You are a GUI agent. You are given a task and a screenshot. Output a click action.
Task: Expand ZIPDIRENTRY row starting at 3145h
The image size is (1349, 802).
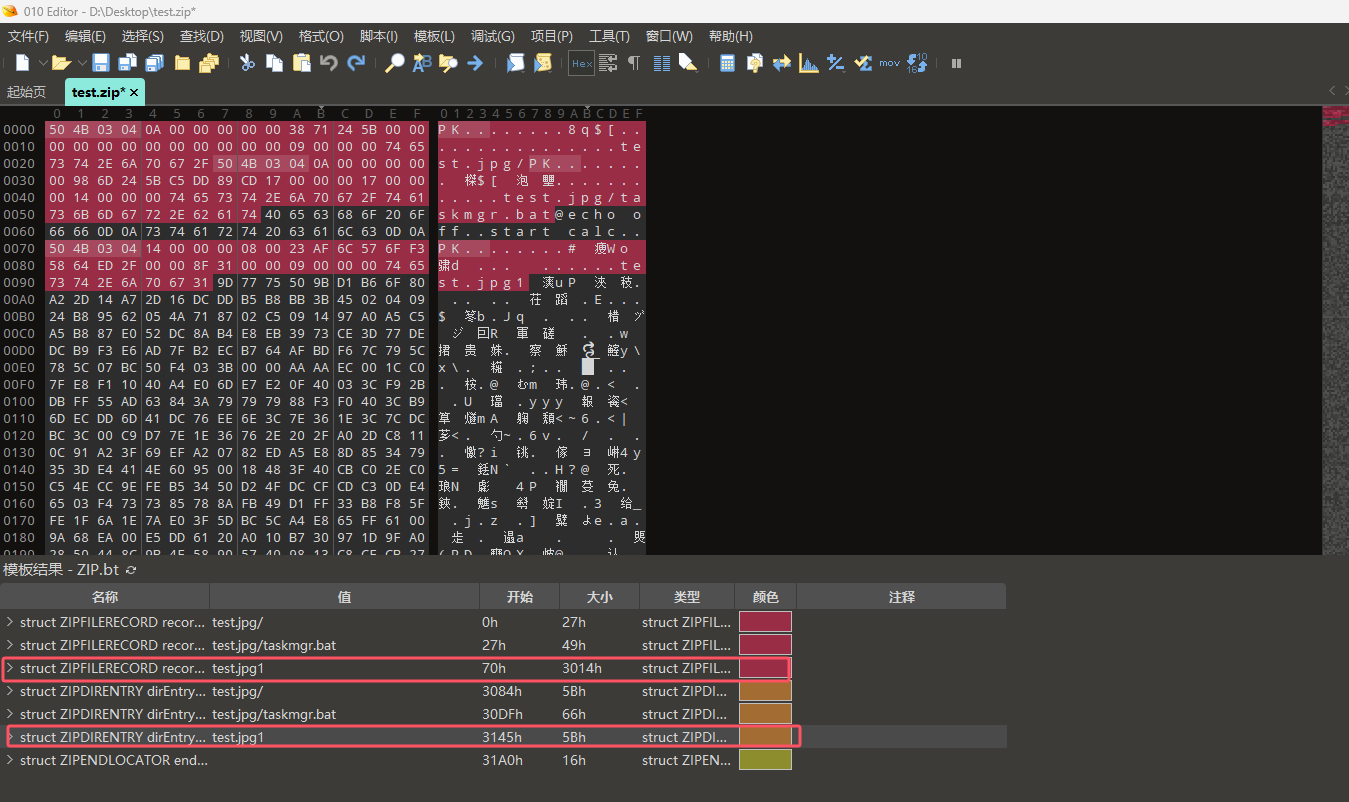pos(10,737)
